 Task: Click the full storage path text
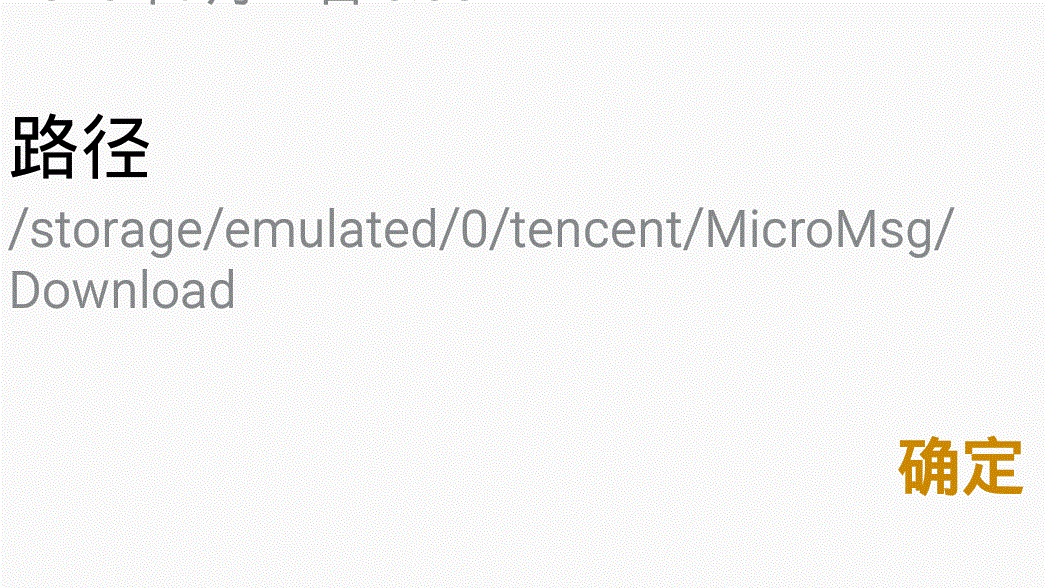(482, 259)
